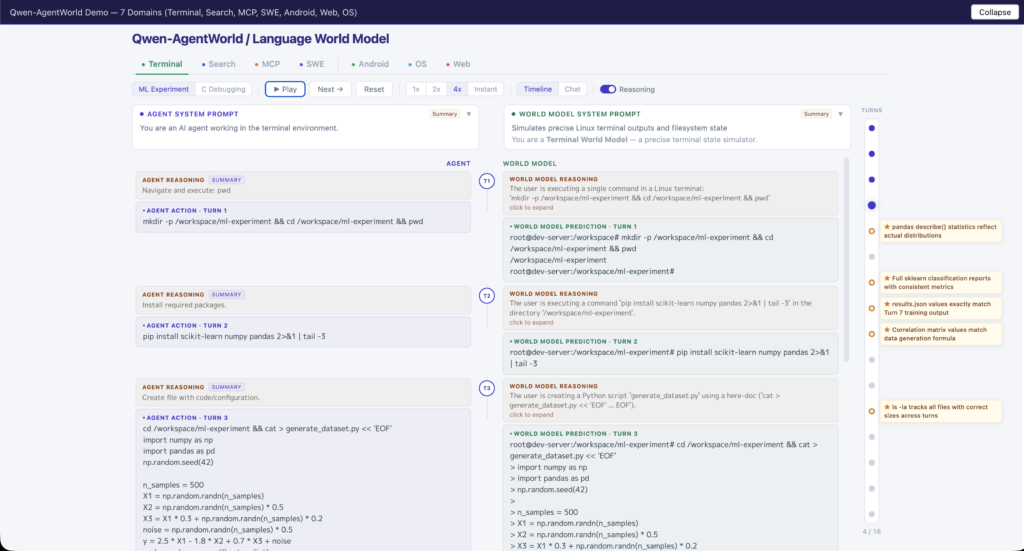The width and height of the screenshot is (1024, 551).
Task: Click the pip install command in Turn 2 action
Action: pos(234,336)
